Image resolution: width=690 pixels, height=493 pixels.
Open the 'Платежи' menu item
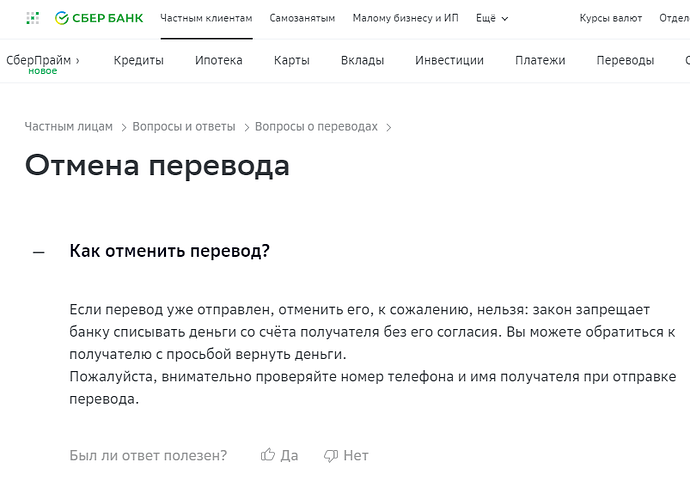pyautogui.click(x=540, y=60)
